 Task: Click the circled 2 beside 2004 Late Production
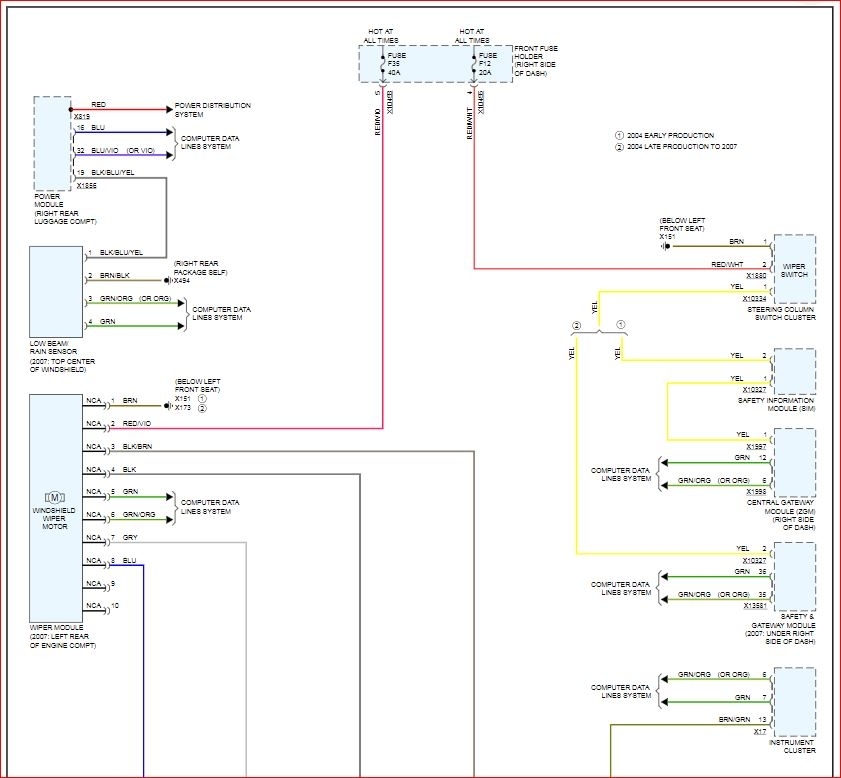619,146
